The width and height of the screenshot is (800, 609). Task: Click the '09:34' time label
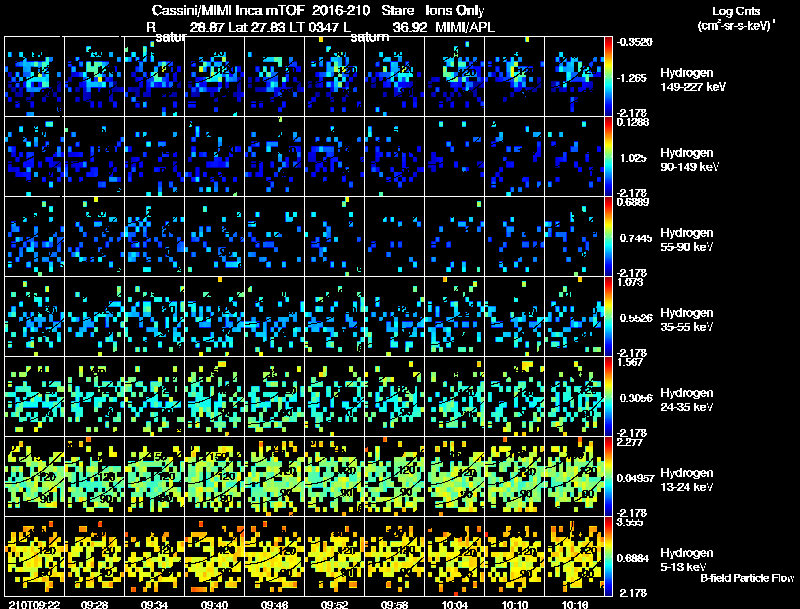(x=155, y=604)
